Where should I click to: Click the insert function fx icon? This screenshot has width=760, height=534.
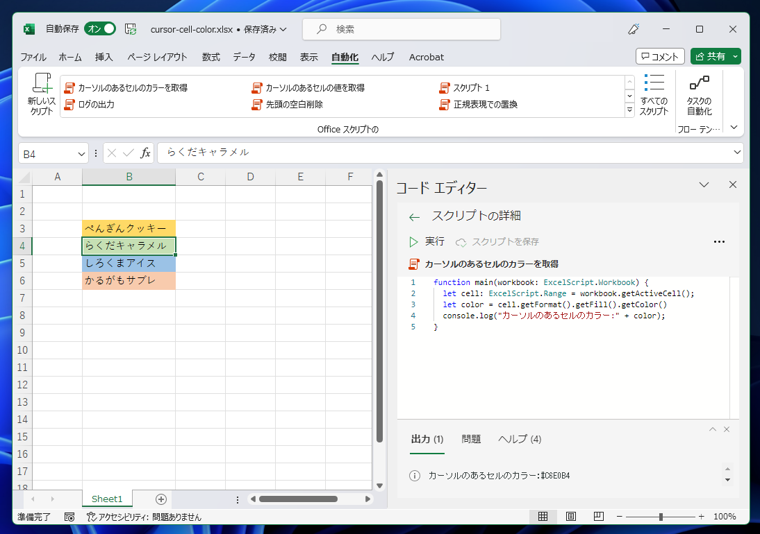pos(145,153)
